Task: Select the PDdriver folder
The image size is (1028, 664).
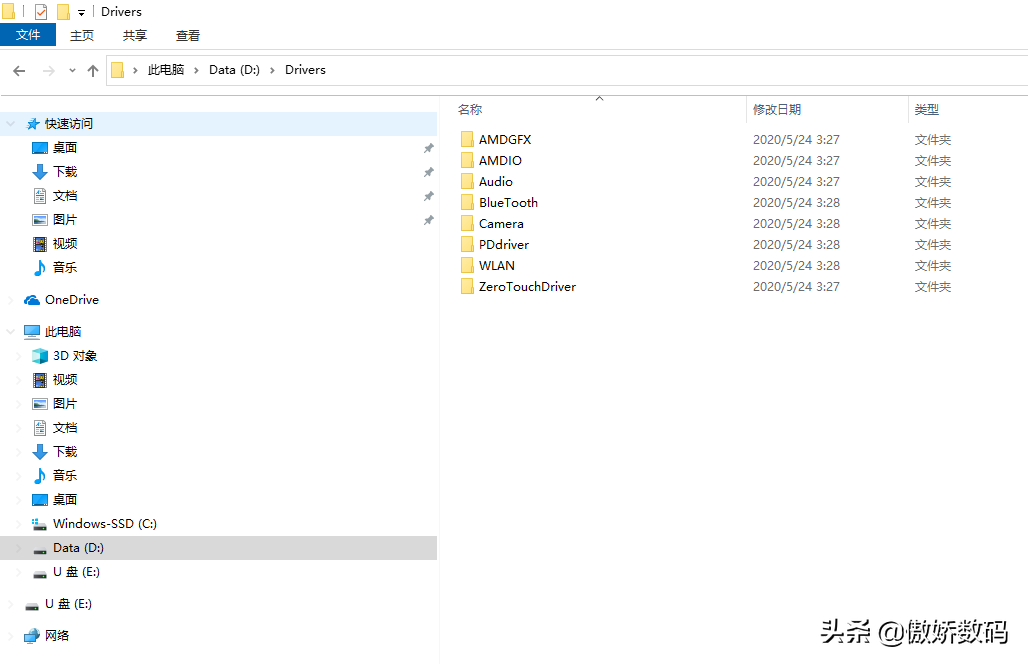Action: click(x=504, y=244)
